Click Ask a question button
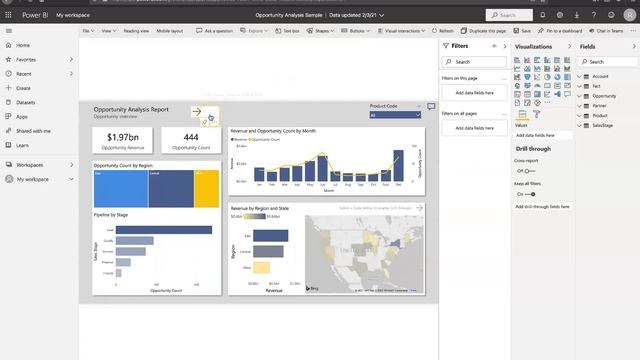This screenshot has height=360, width=640. (x=214, y=31)
